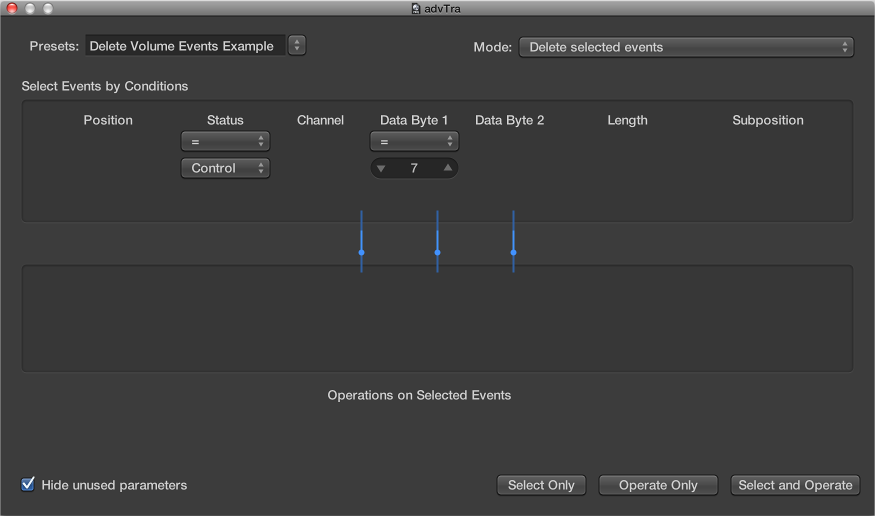
Task: Click the Data Byte 2 column header
Action: click(510, 120)
